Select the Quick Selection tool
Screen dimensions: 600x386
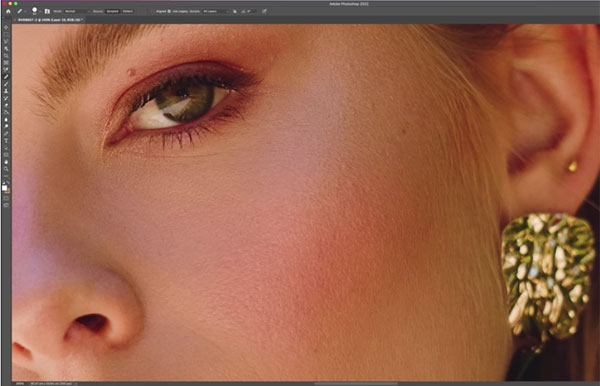[6, 49]
